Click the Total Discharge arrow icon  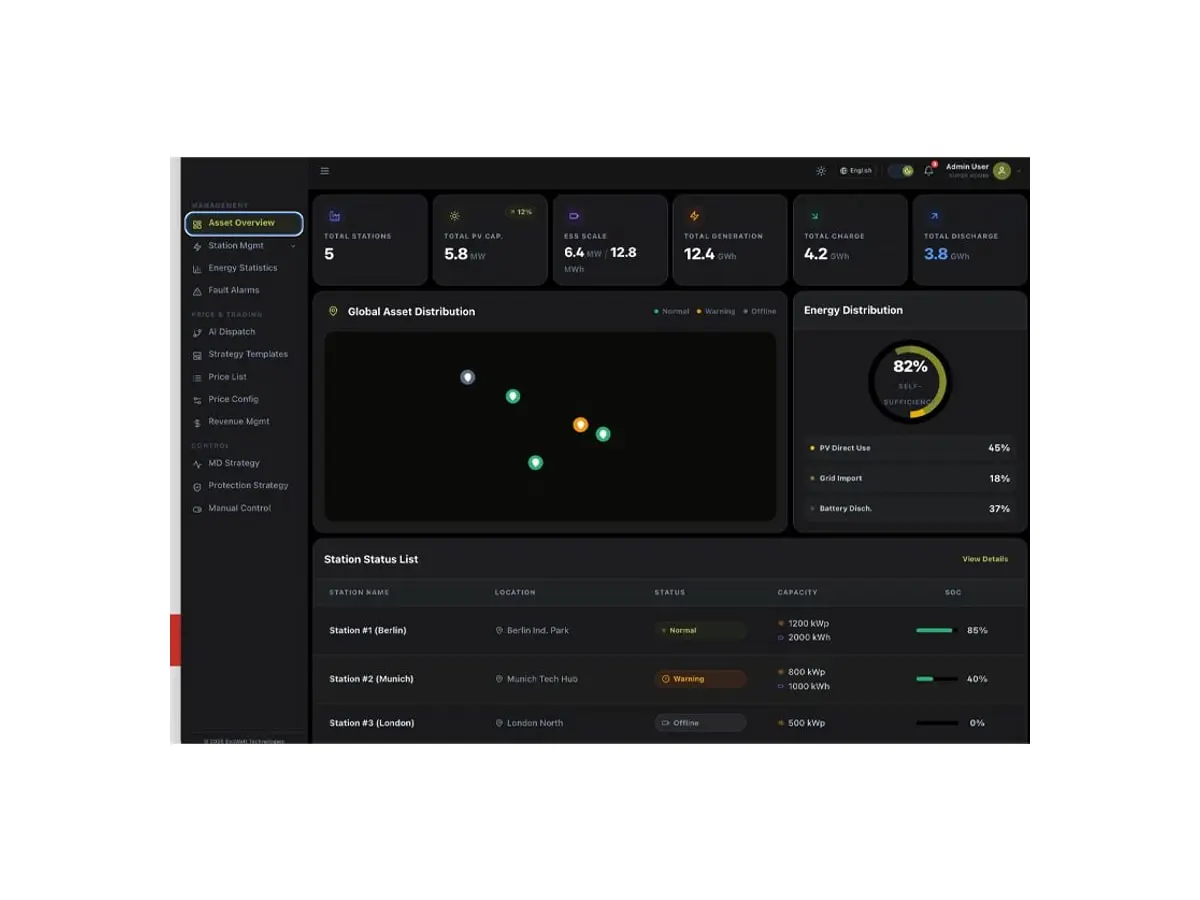934,216
